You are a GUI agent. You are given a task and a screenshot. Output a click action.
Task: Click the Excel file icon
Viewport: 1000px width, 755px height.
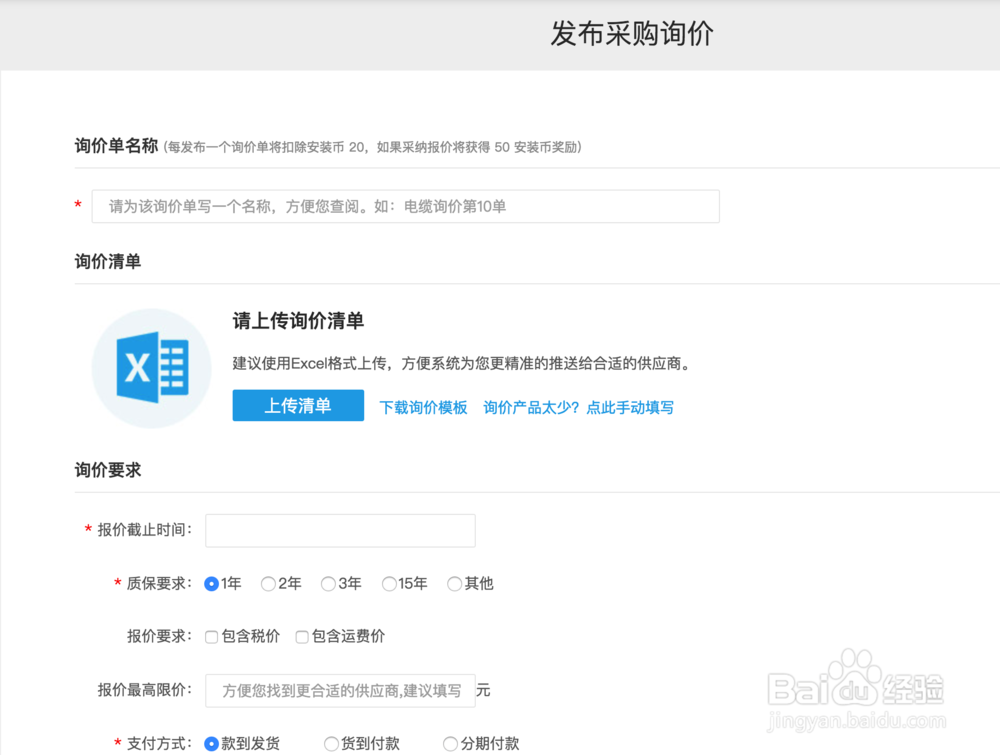pos(152,368)
